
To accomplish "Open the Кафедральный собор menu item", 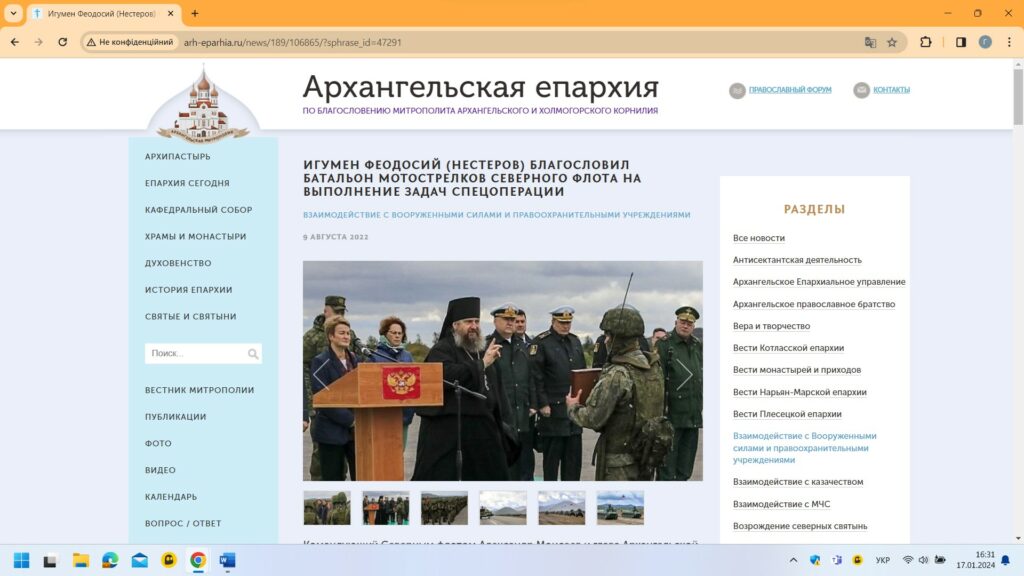I will pos(199,210).
